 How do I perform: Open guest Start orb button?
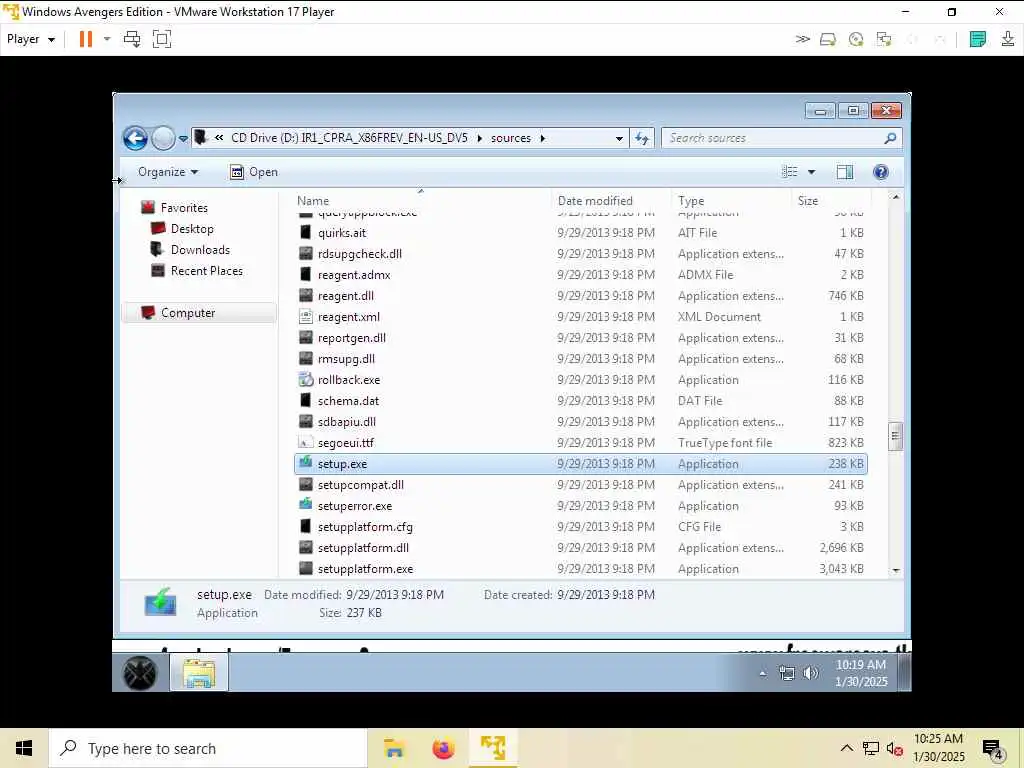coord(140,673)
